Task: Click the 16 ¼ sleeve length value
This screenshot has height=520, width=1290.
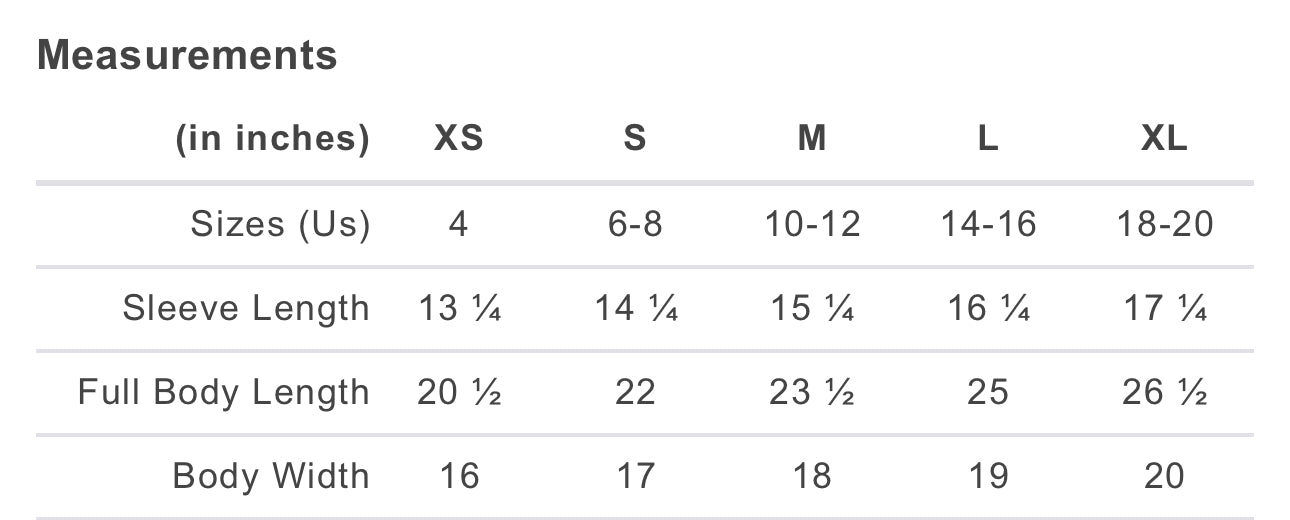Action: point(988,308)
